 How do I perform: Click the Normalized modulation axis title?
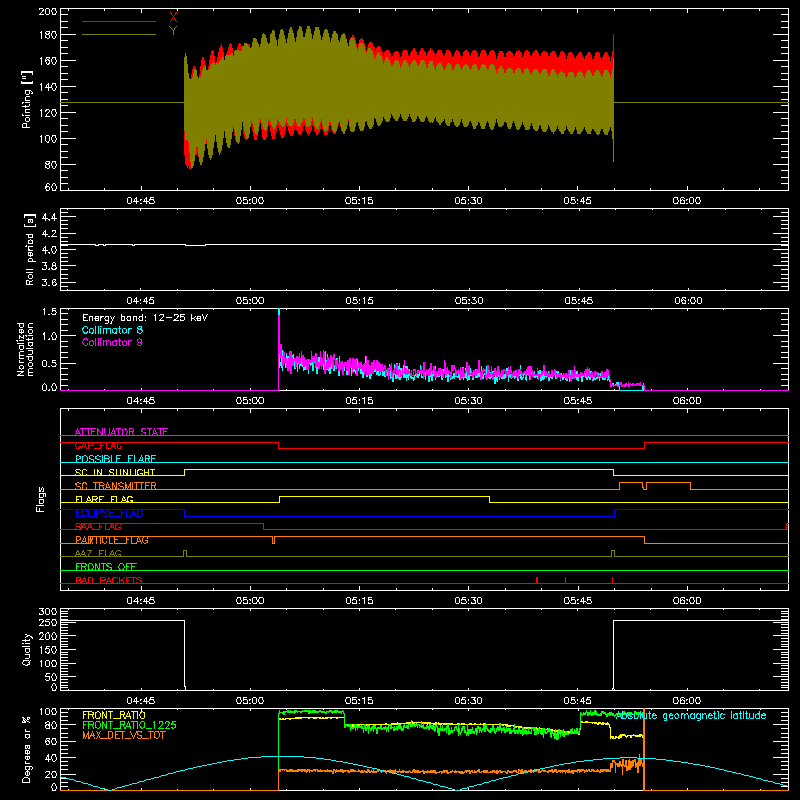coord(25,349)
